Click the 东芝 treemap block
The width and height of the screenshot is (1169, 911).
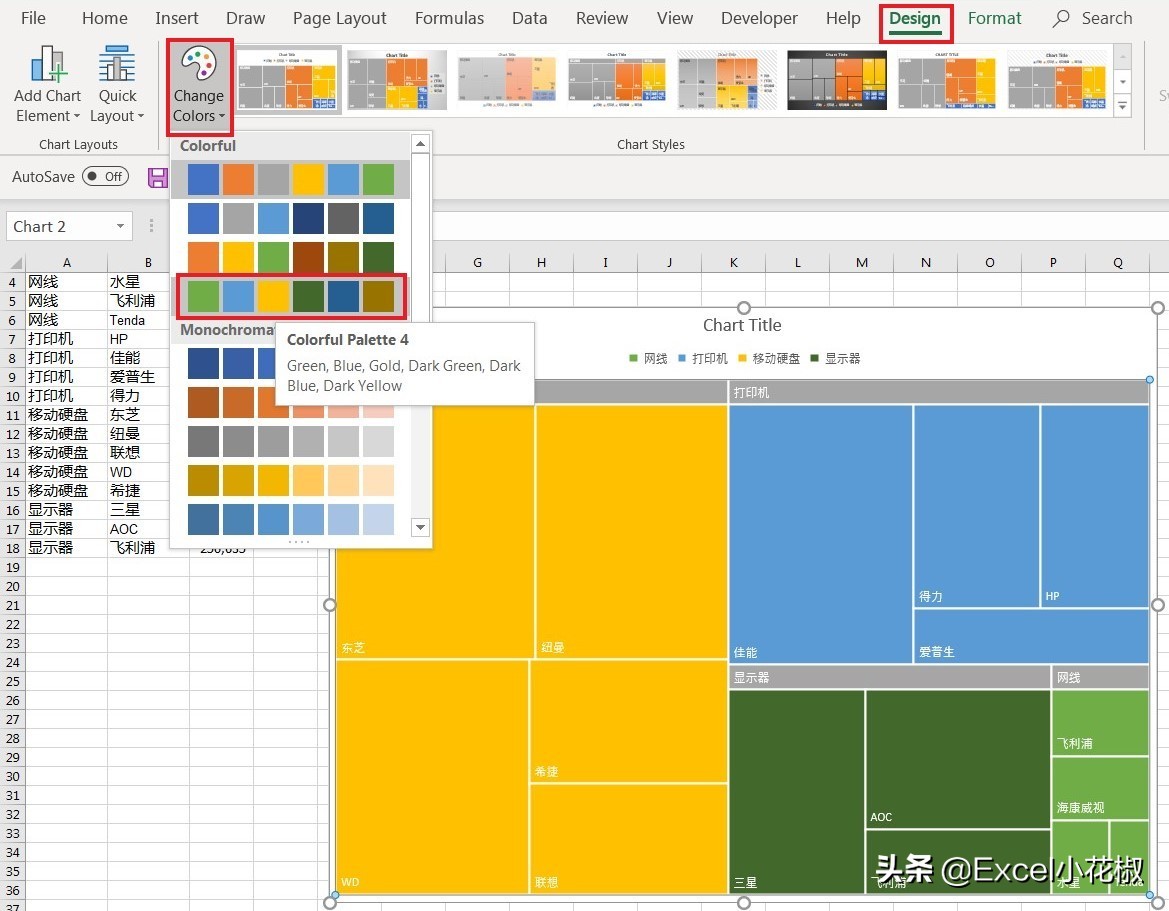tap(435, 532)
